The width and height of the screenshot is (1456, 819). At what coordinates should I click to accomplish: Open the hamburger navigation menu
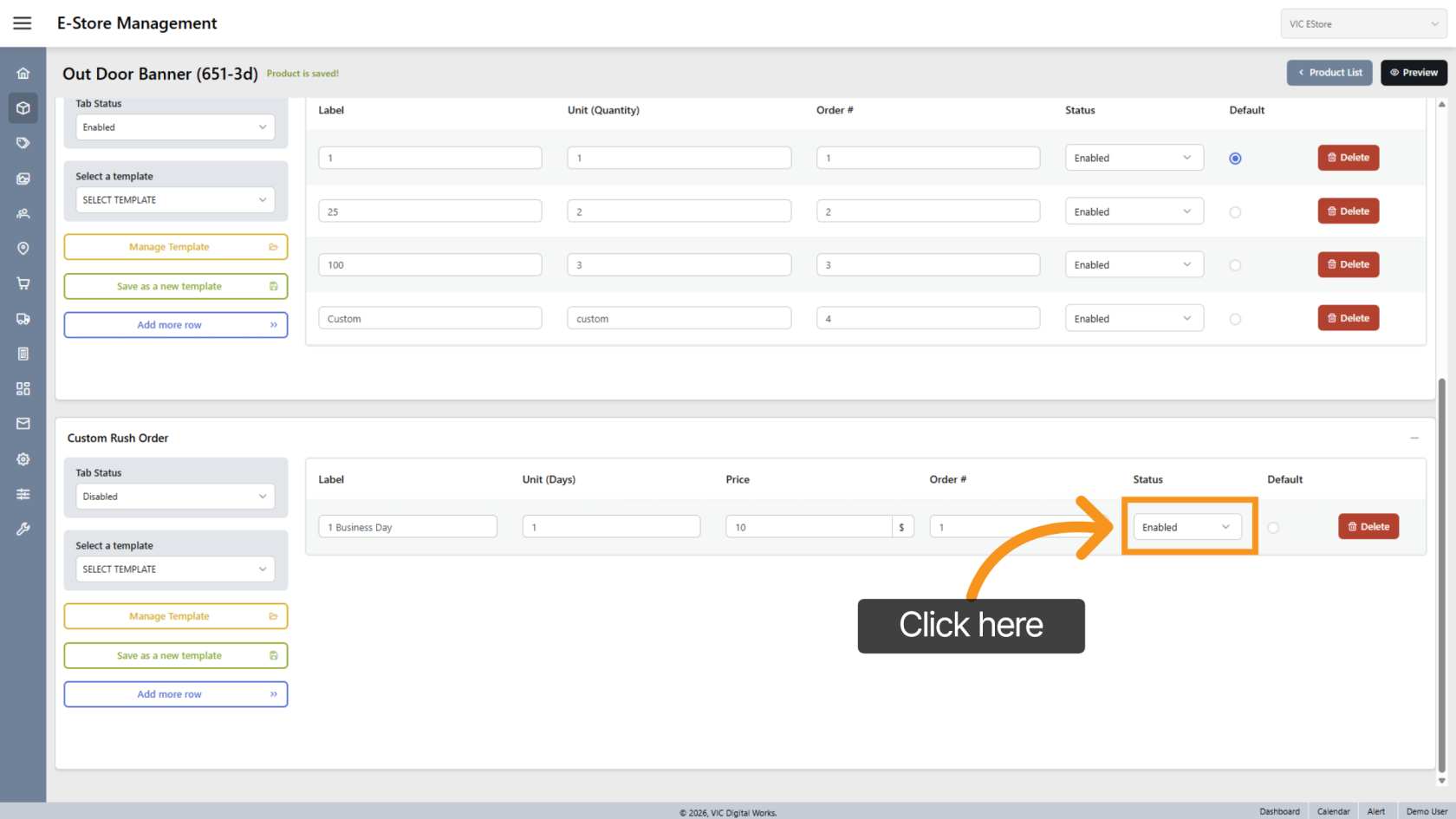(23, 23)
